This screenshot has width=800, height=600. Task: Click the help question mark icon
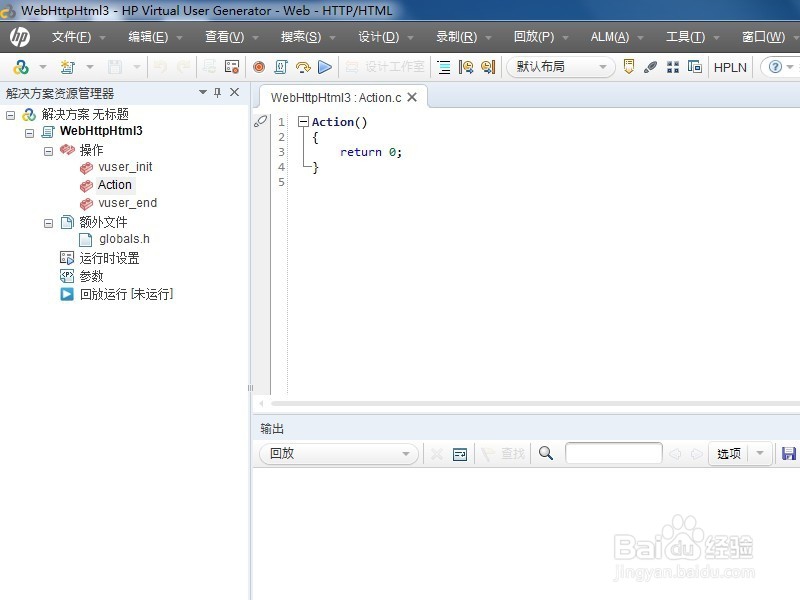point(775,67)
